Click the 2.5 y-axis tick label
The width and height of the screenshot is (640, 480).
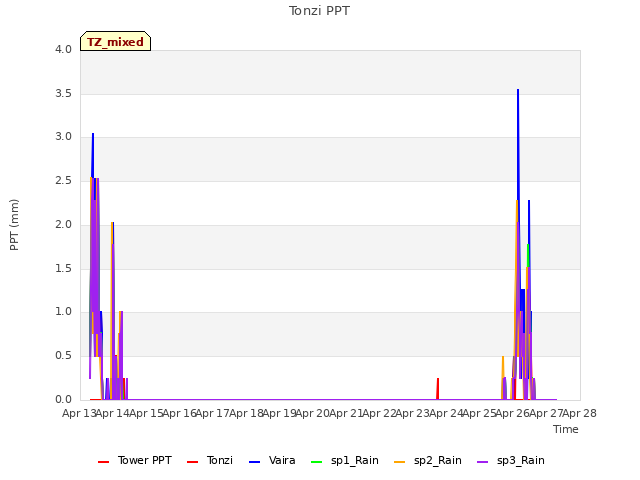[63, 180]
